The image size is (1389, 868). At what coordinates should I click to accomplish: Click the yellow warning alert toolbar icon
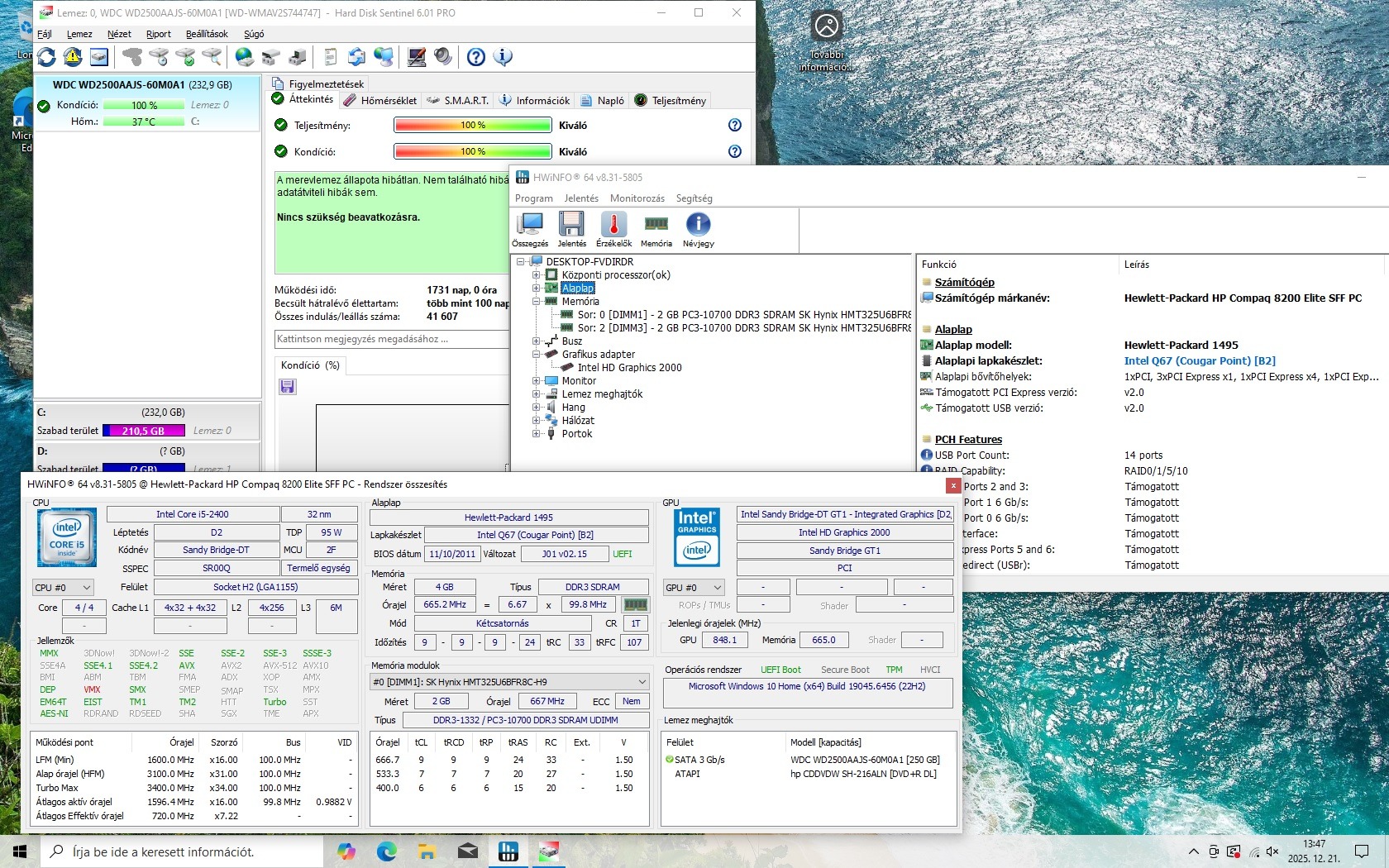pos(73,57)
